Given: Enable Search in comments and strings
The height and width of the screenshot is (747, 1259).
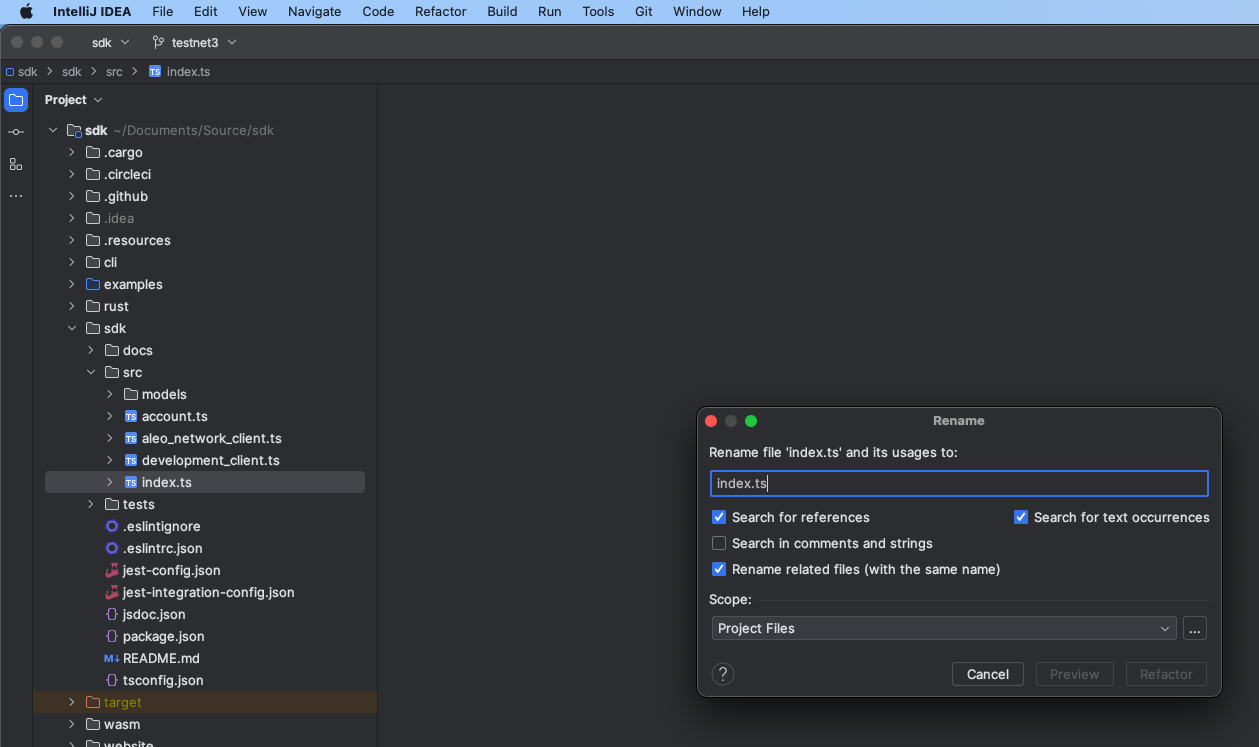Looking at the screenshot, I should 718,543.
